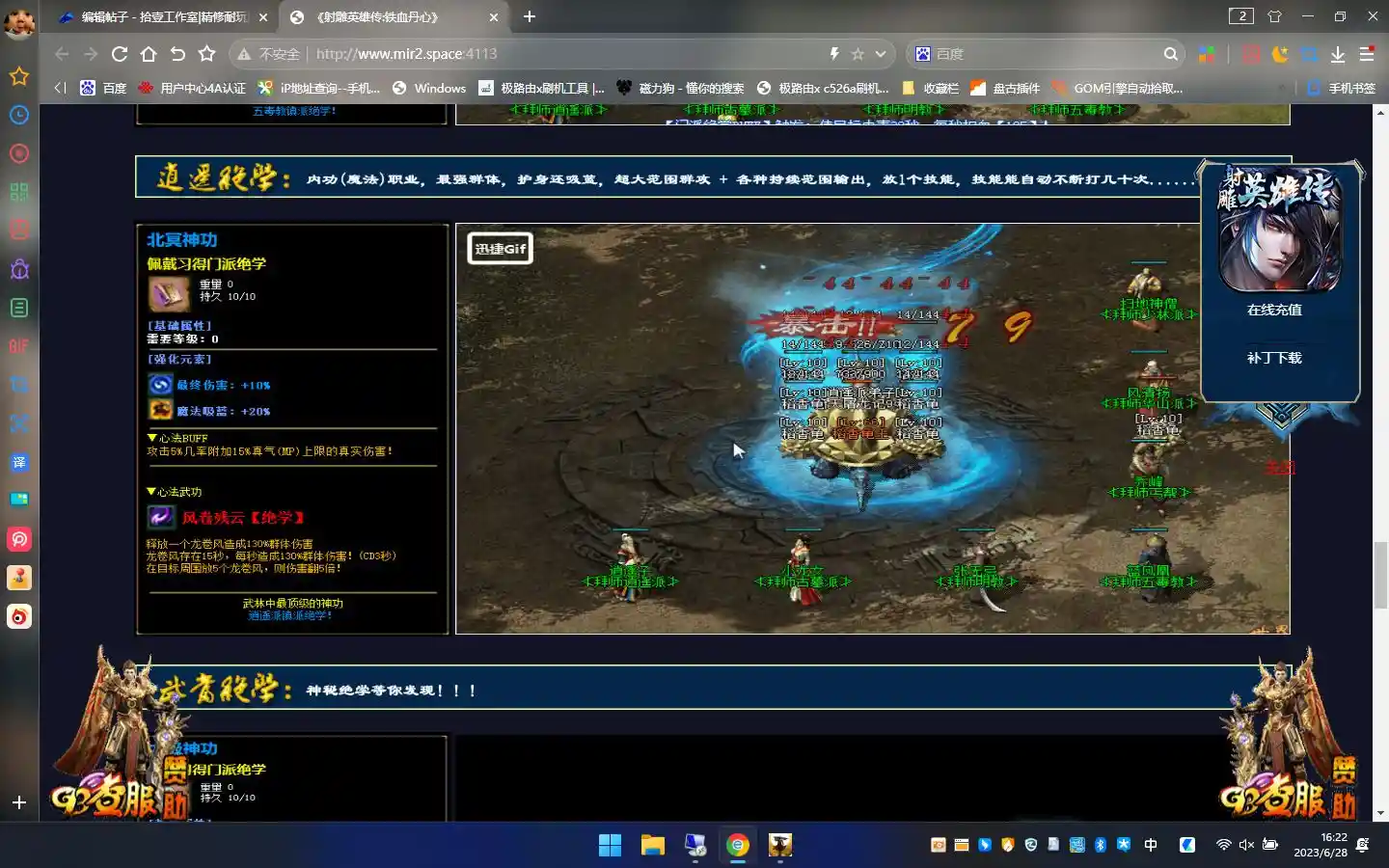Open the 收藏栏 bookmarks folder
The width and height of the screenshot is (1389, 868).
930,88
